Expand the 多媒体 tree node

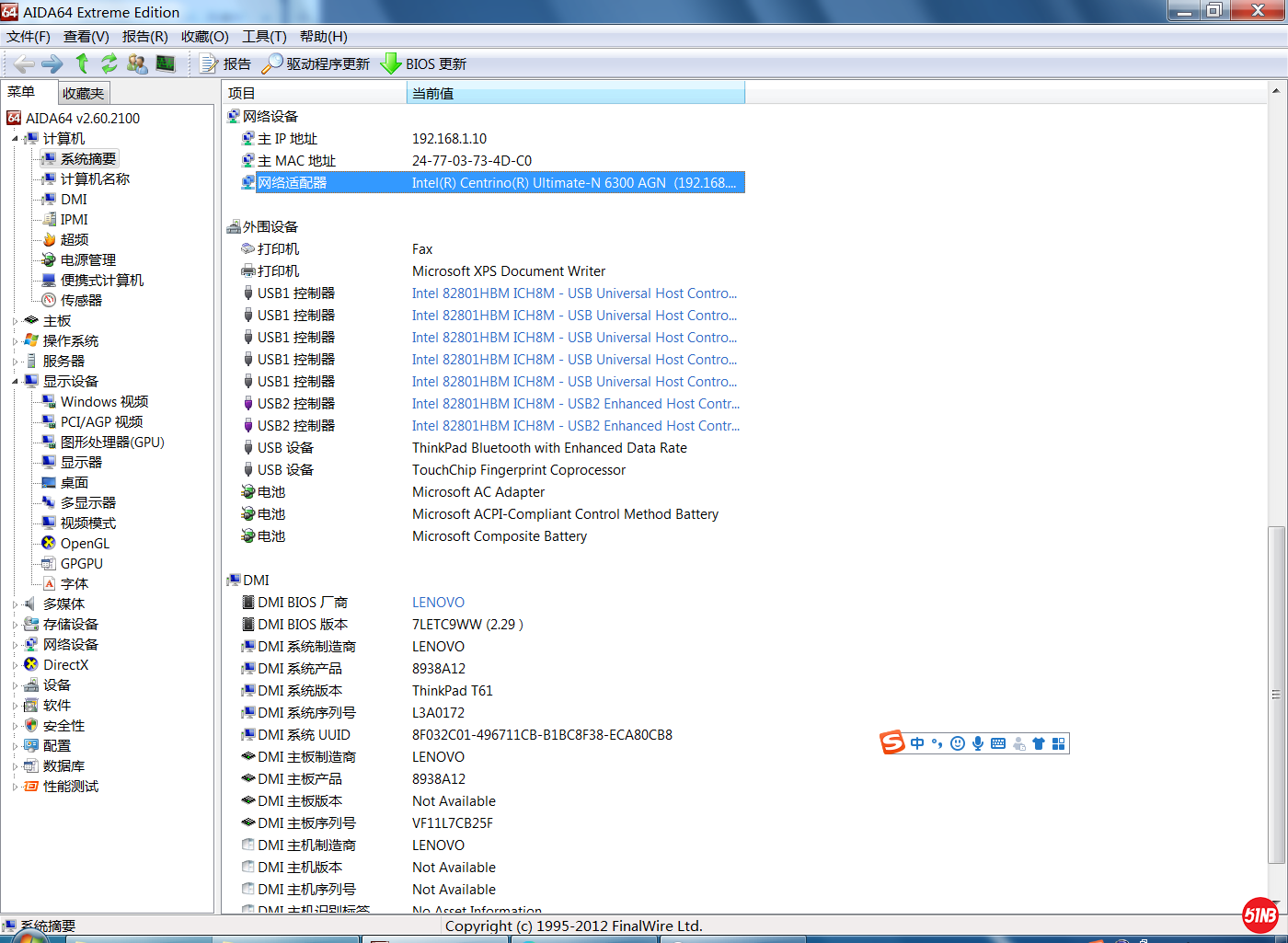[x=16, y=604]
